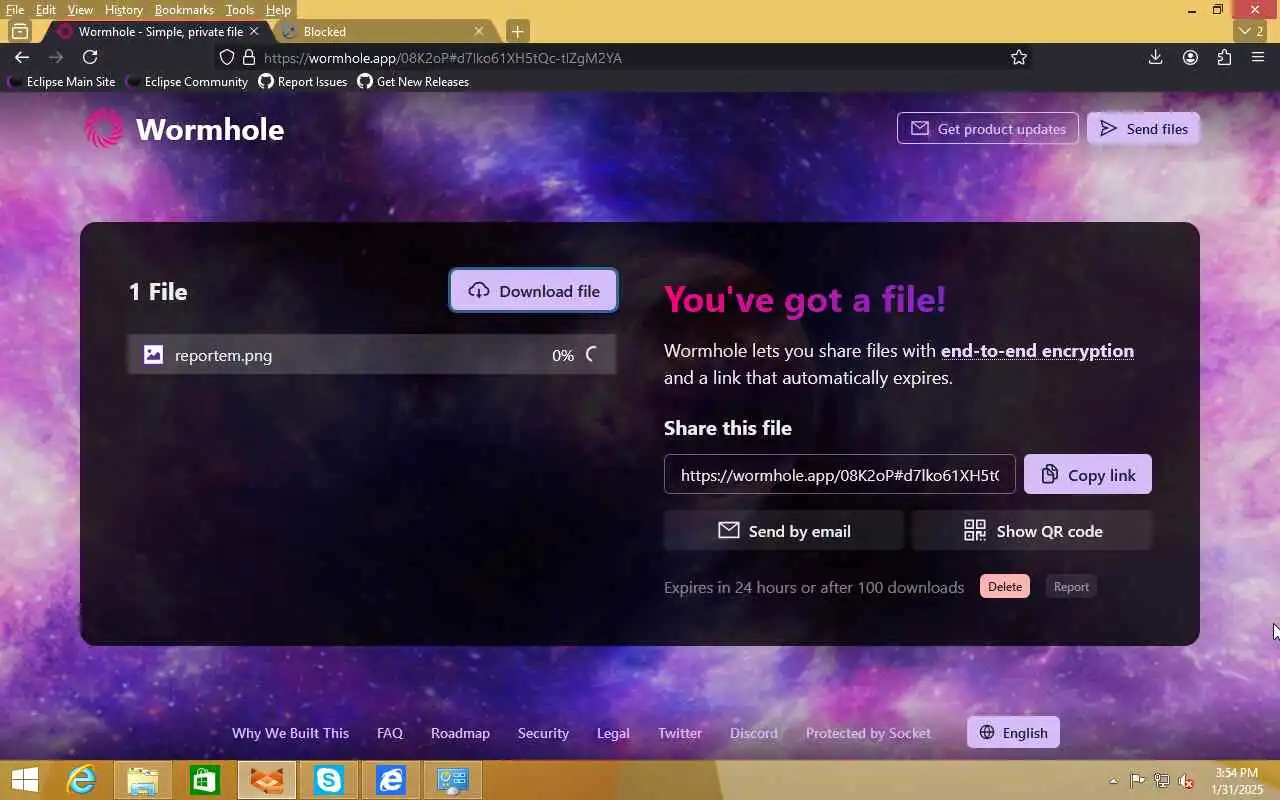Click the volume speaker tray icon
The height and width of the screenshot is (800, 1280).
click(1185, 781)
